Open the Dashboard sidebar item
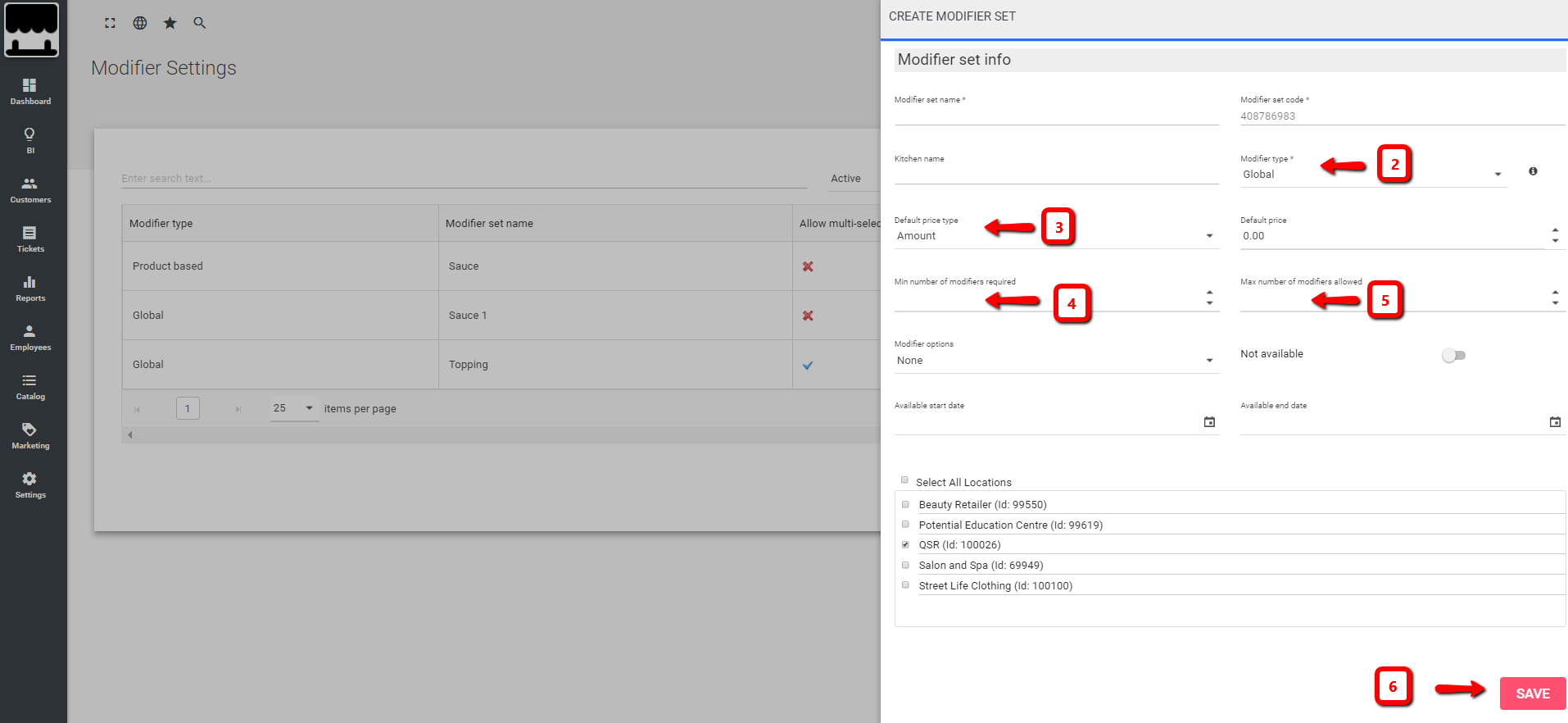 click(30, 92)
